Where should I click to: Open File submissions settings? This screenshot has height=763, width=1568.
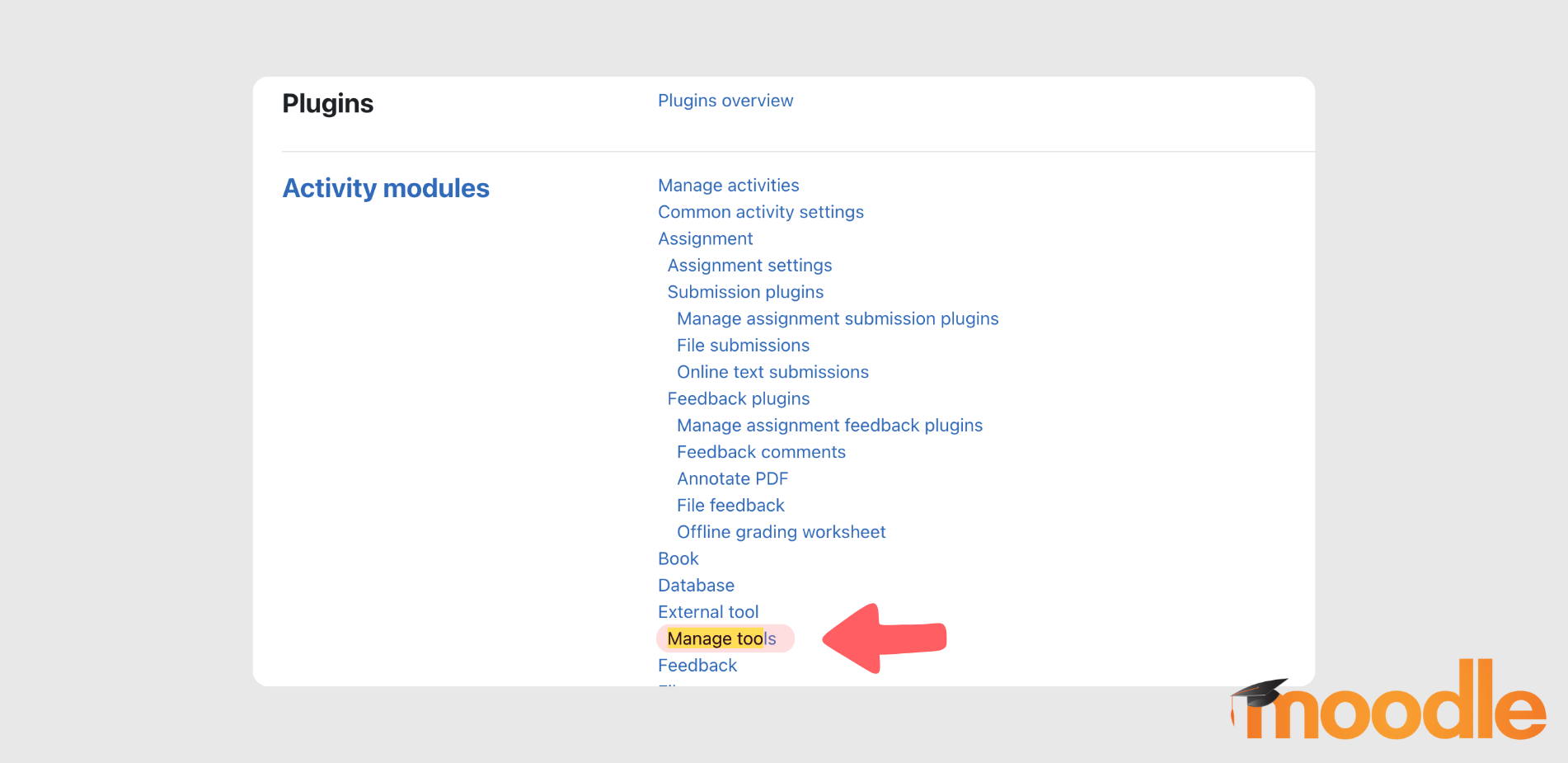pos(742,345)
